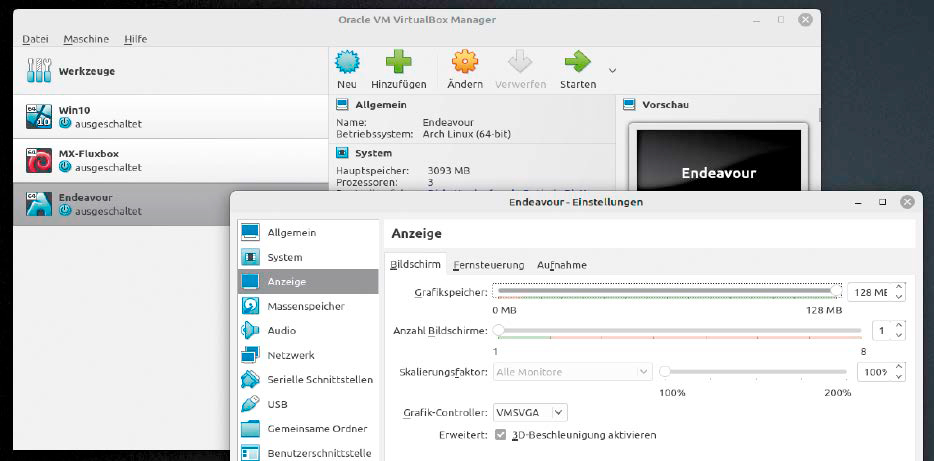Decrease Anzahl Bildschirme spinner down
934x461 pixels.
point(899,335)
